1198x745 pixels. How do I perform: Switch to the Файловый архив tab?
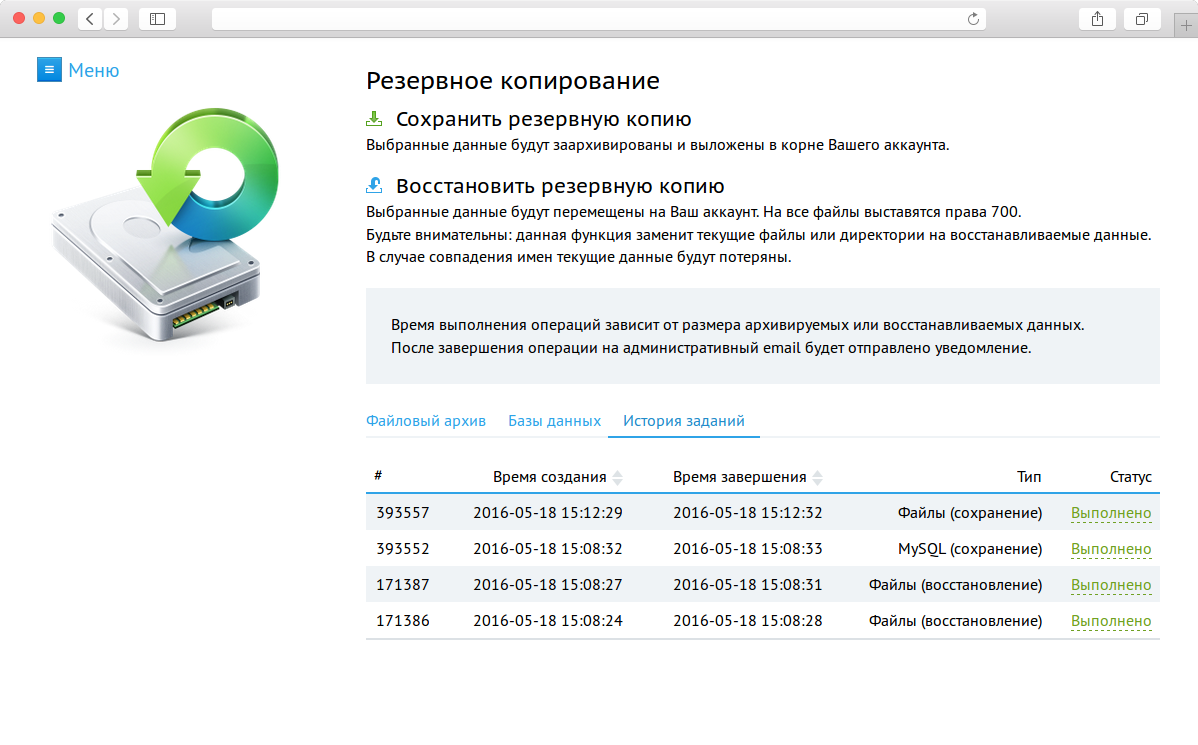pyautogui.click(x=426, y=421)
